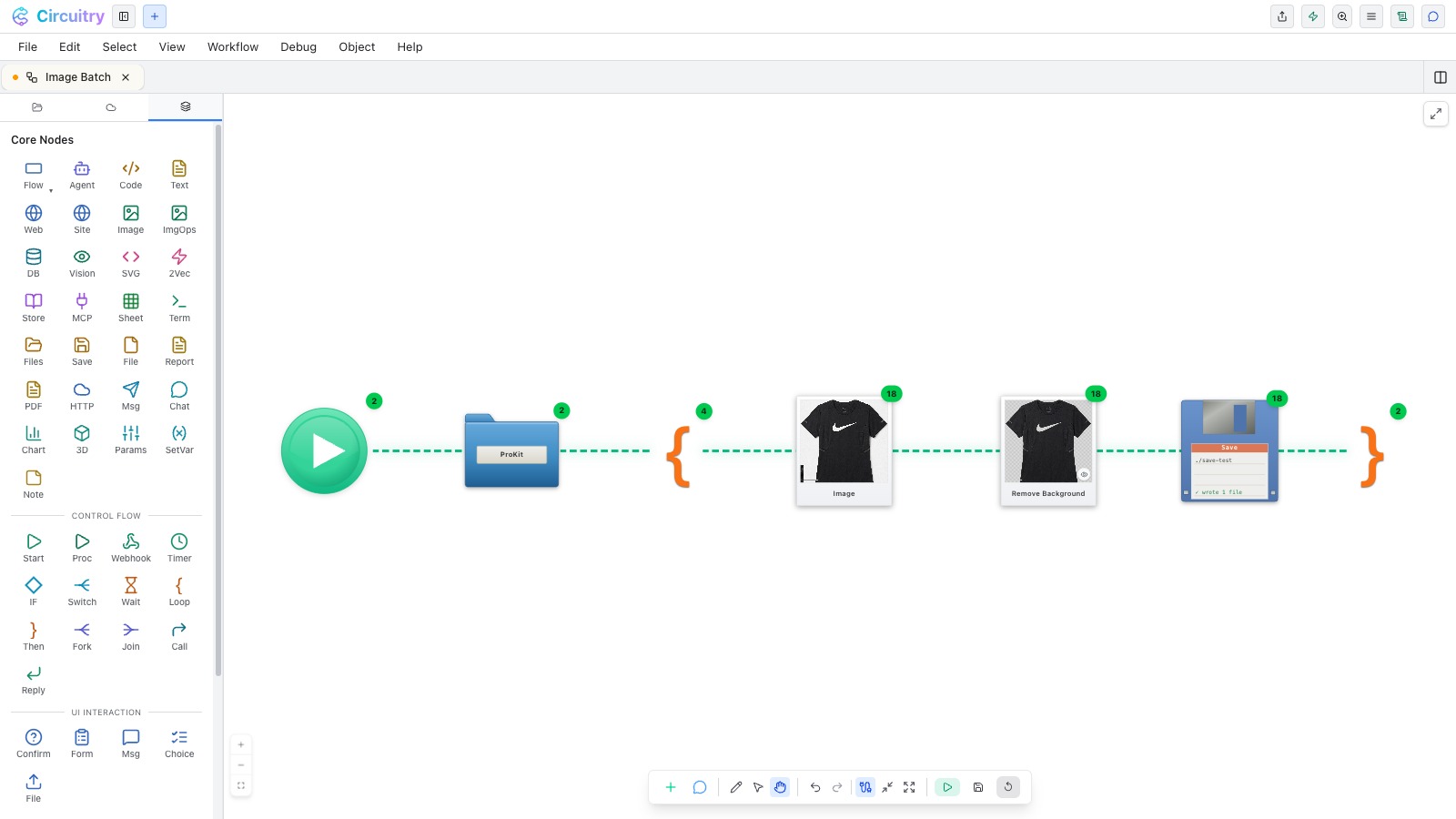Click the zoom magnifier icon in top bar
The width and height of the screenshot is (1456, 819).
1342,16
